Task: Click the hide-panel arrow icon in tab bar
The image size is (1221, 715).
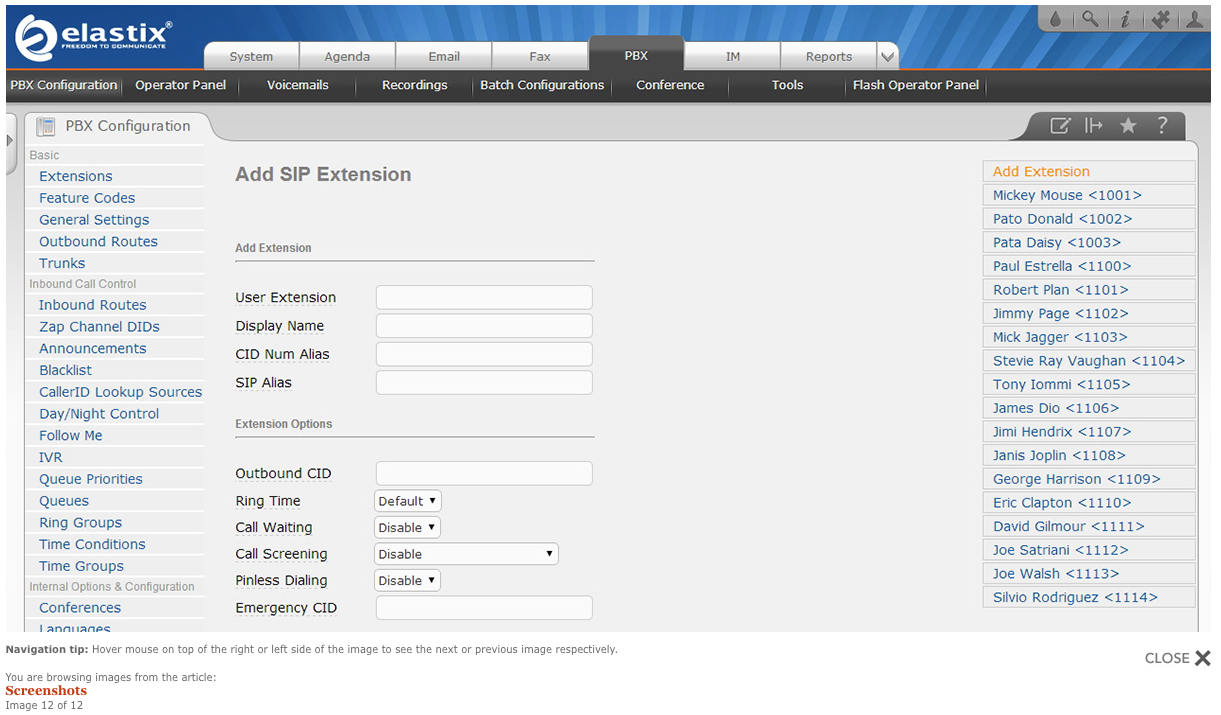Action: click(1094, 125)
